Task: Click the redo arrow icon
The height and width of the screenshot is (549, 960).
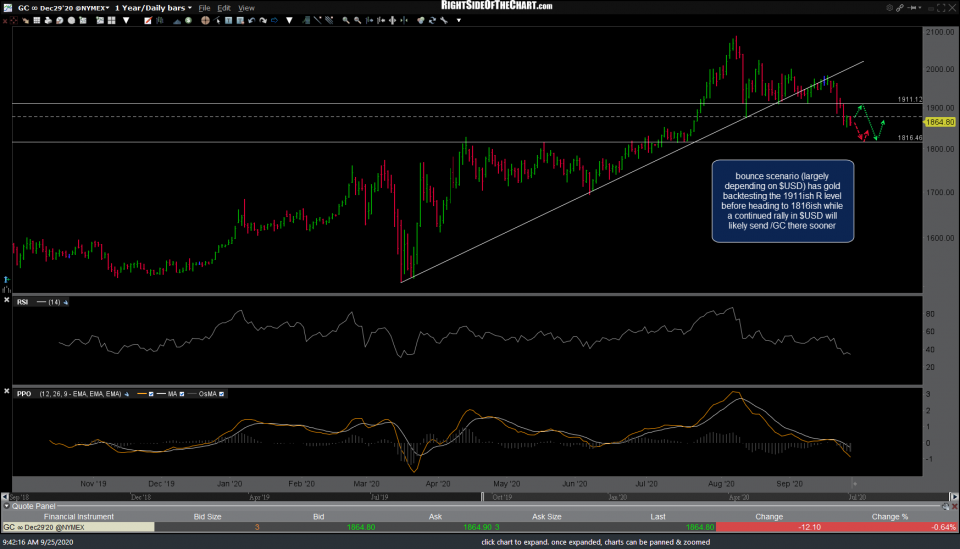Action: point(263,20)
